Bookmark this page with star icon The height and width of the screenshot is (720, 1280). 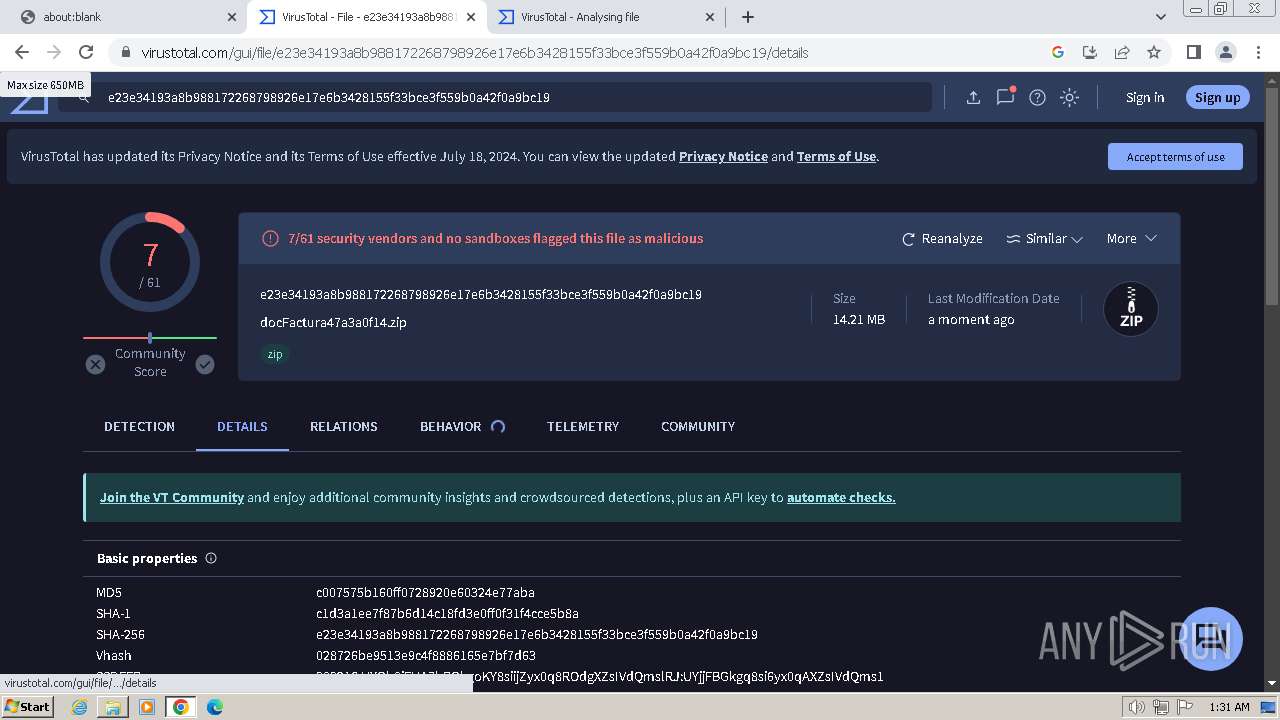tap(1154, 52)
